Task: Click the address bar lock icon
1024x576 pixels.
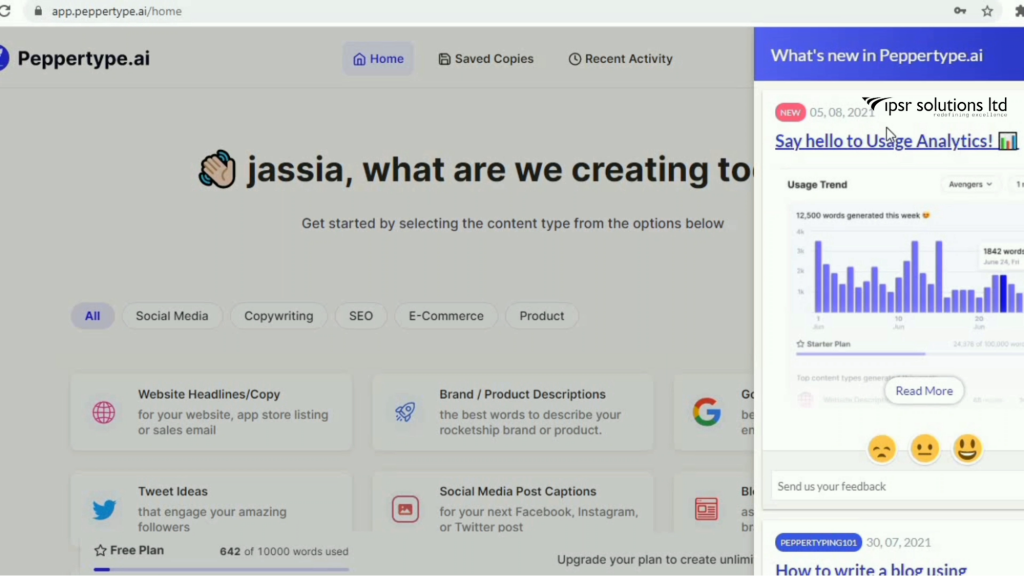Action: [x=38, y=11]
